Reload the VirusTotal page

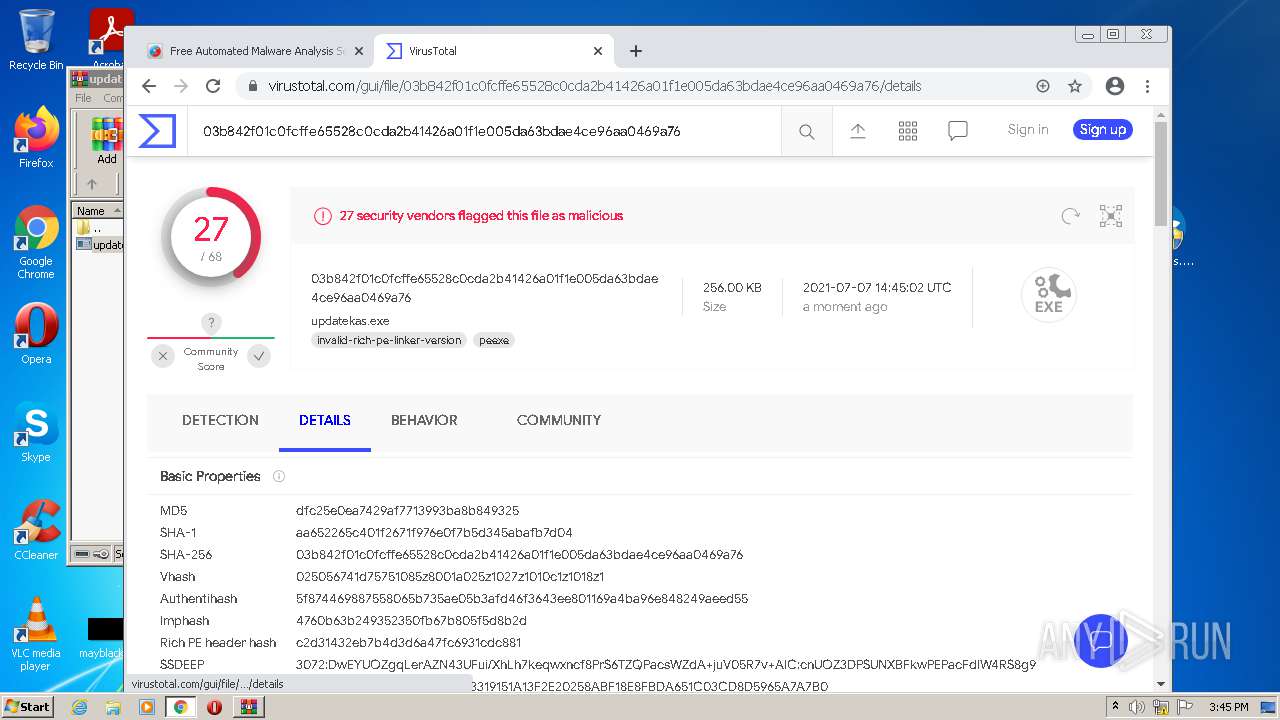(213, 86)
